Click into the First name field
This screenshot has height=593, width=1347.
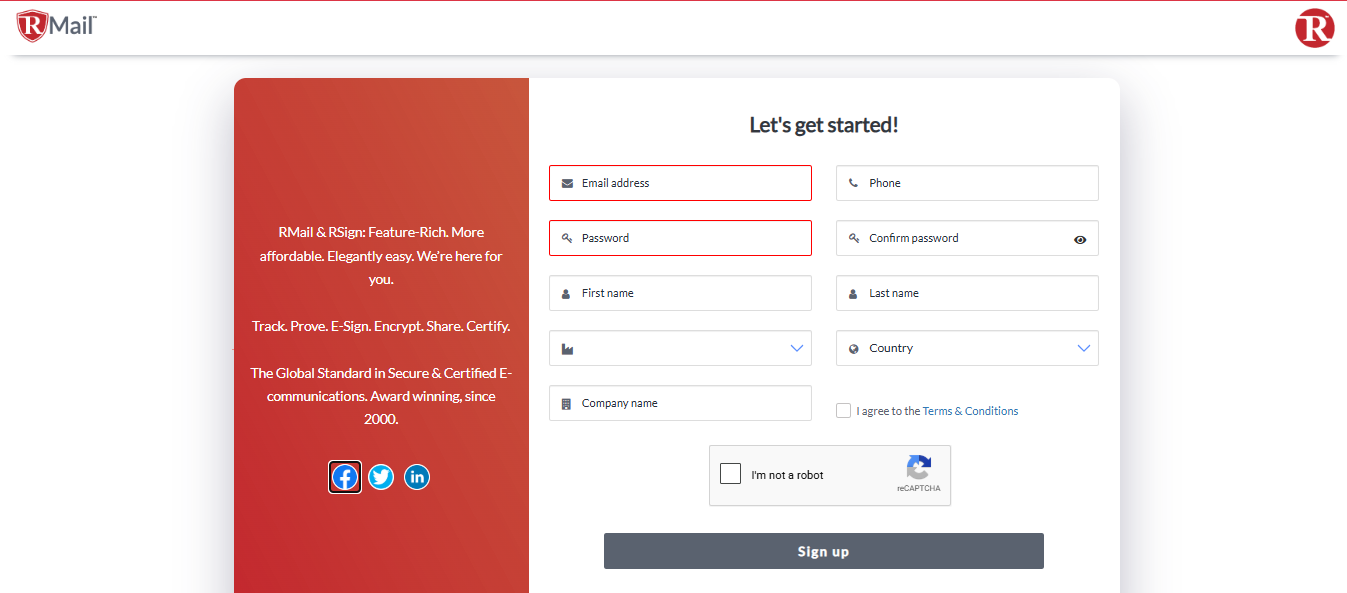(x=680, y=293)
